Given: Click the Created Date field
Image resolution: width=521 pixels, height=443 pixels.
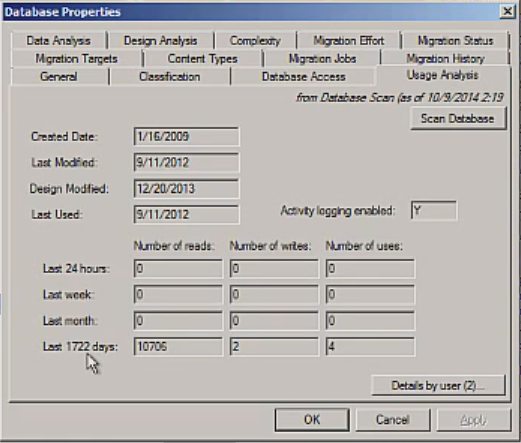Looking at the screenshot, I should [x=186, y=136].
